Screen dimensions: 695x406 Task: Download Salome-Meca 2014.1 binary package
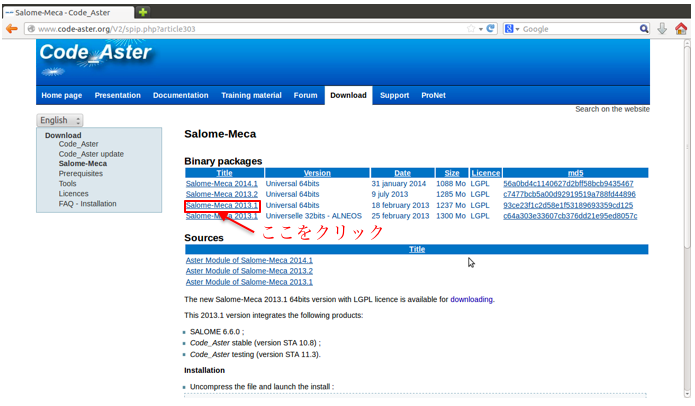(x=222, y=183)
